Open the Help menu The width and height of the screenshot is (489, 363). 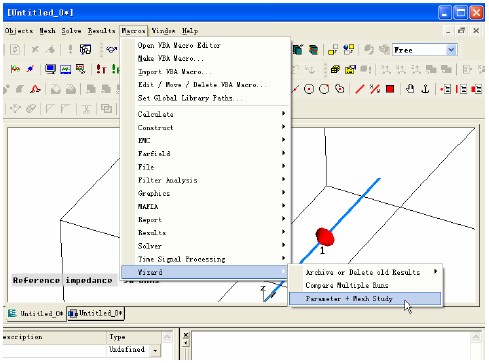(x=190, y=31)
